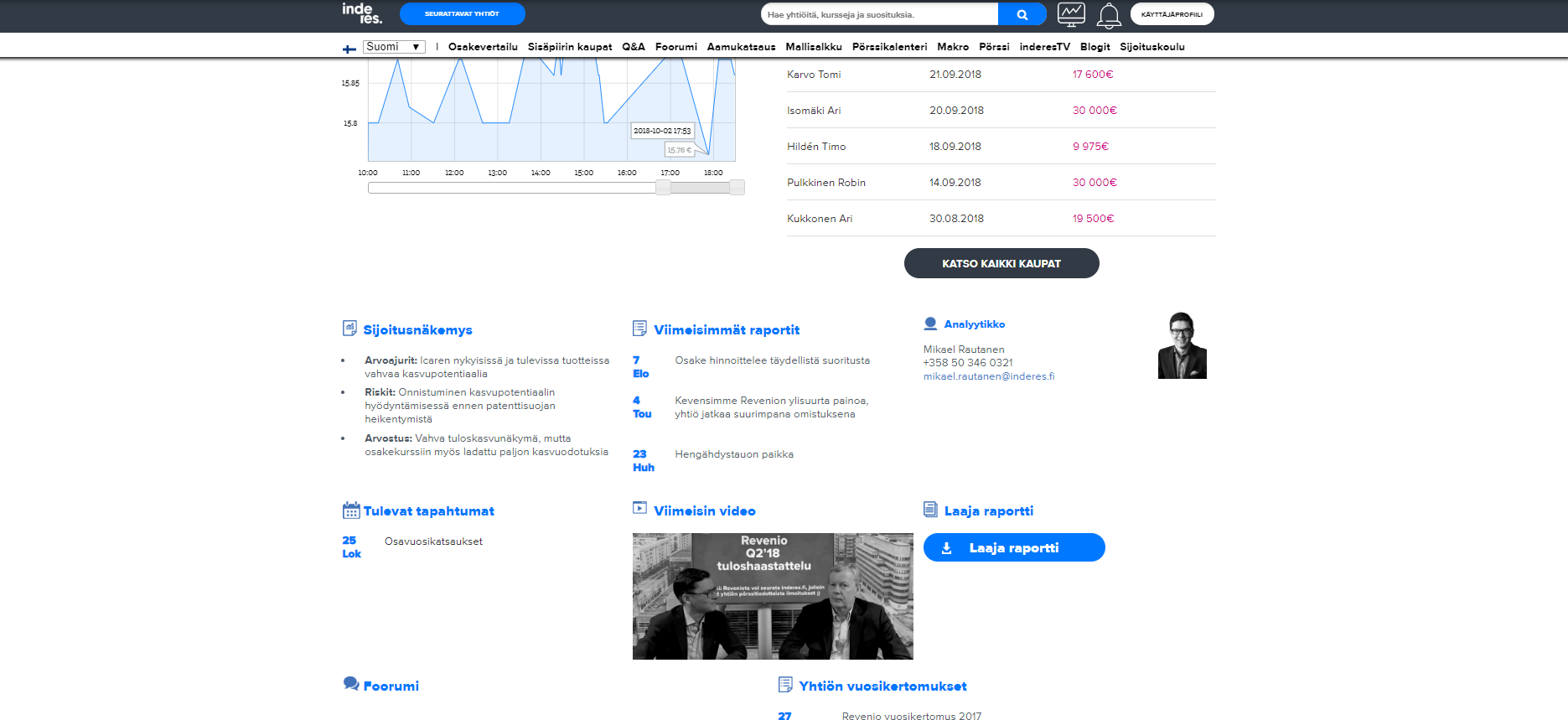Click the search magnifier button
The width and height of the screenshot is (1568, 720).
point(1022,14)
